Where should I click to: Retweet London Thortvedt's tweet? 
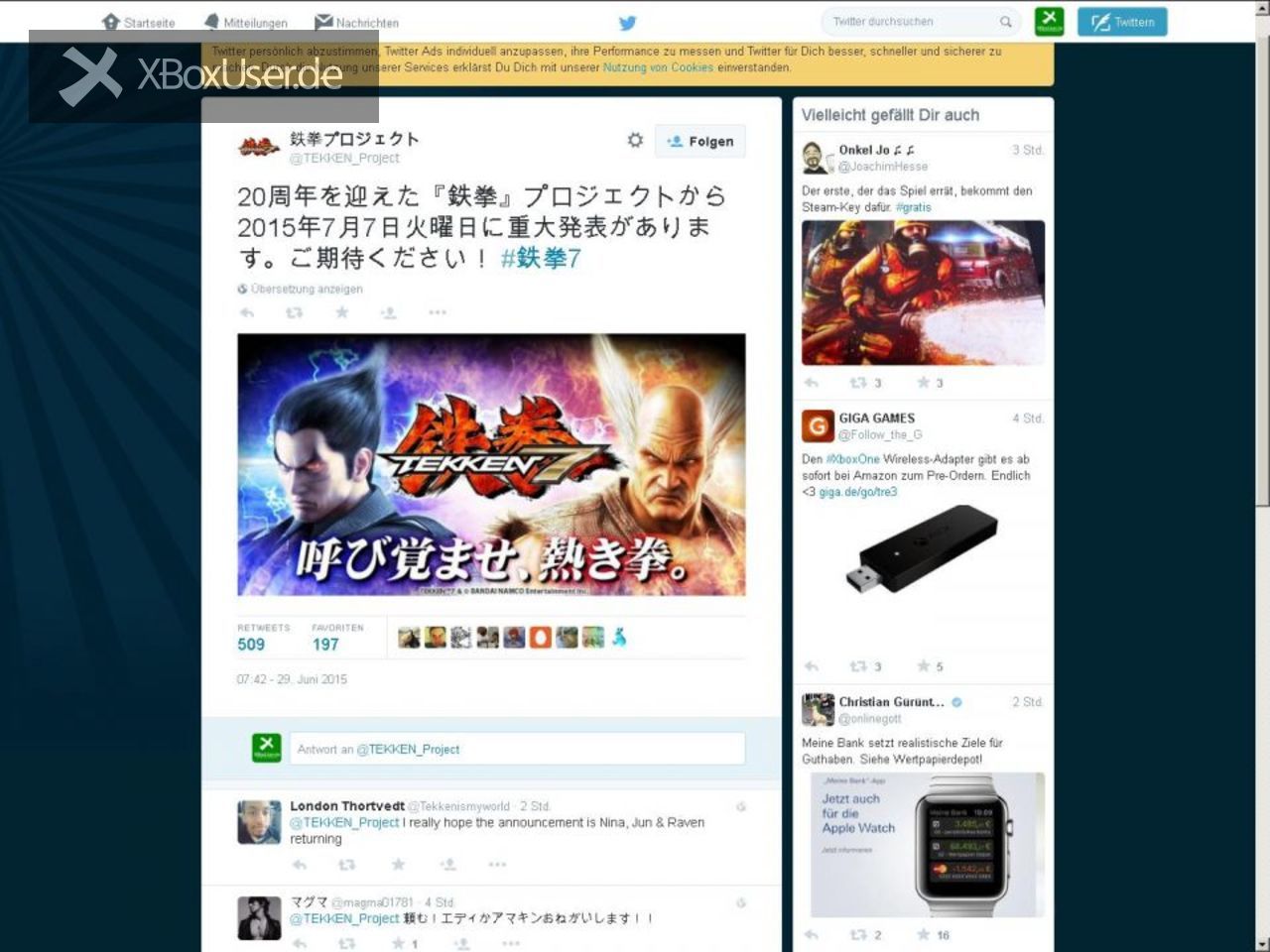tap(346, 865)
